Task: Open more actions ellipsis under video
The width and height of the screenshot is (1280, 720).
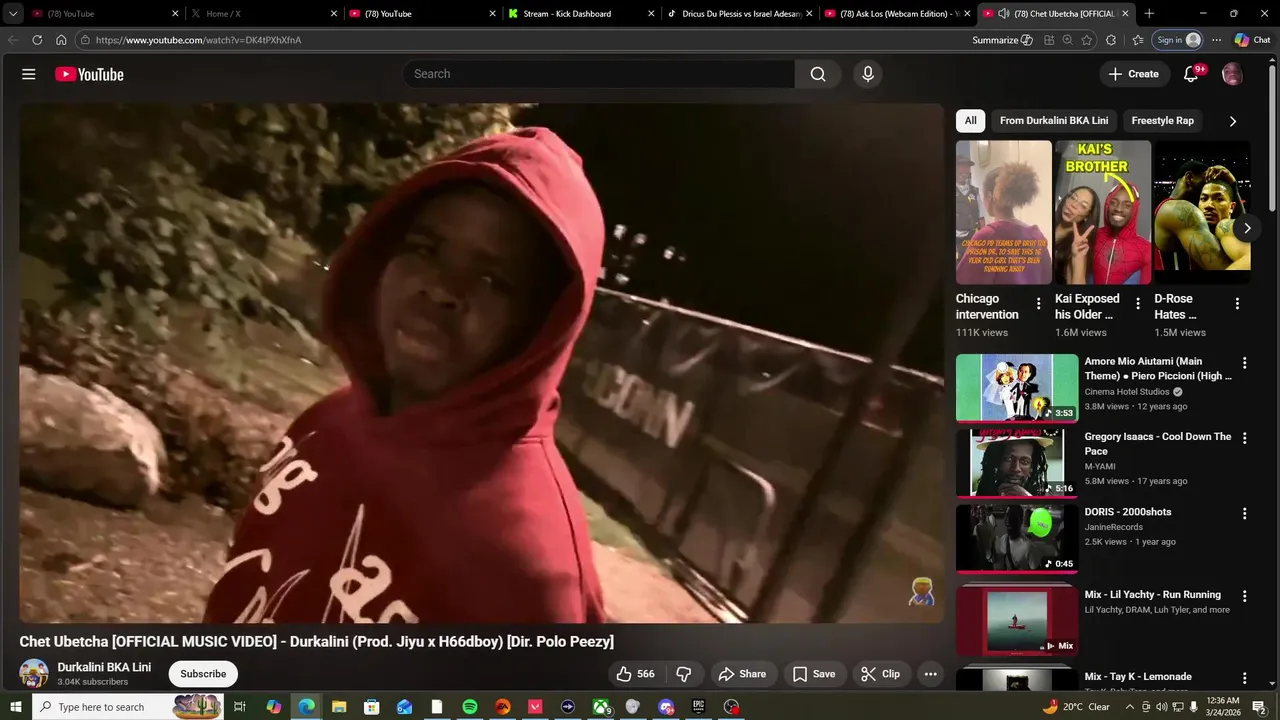Action: 930,674
